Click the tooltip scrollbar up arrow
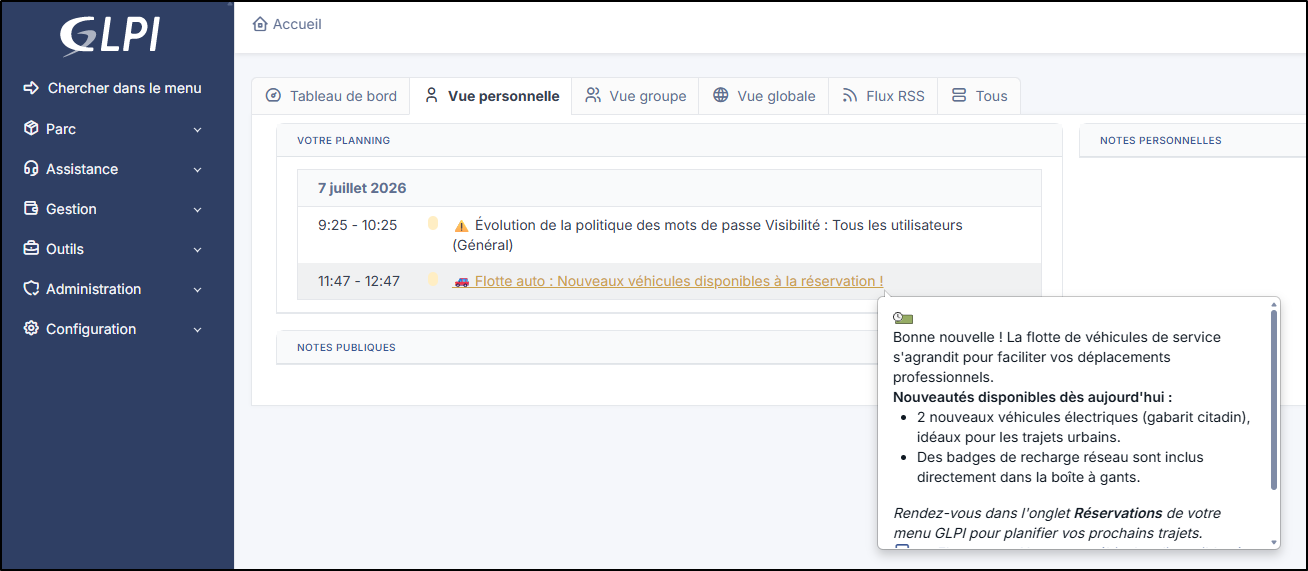The width and height of the screenshot is (1308, 571). pyautogui.click(x=1273, y=302)
